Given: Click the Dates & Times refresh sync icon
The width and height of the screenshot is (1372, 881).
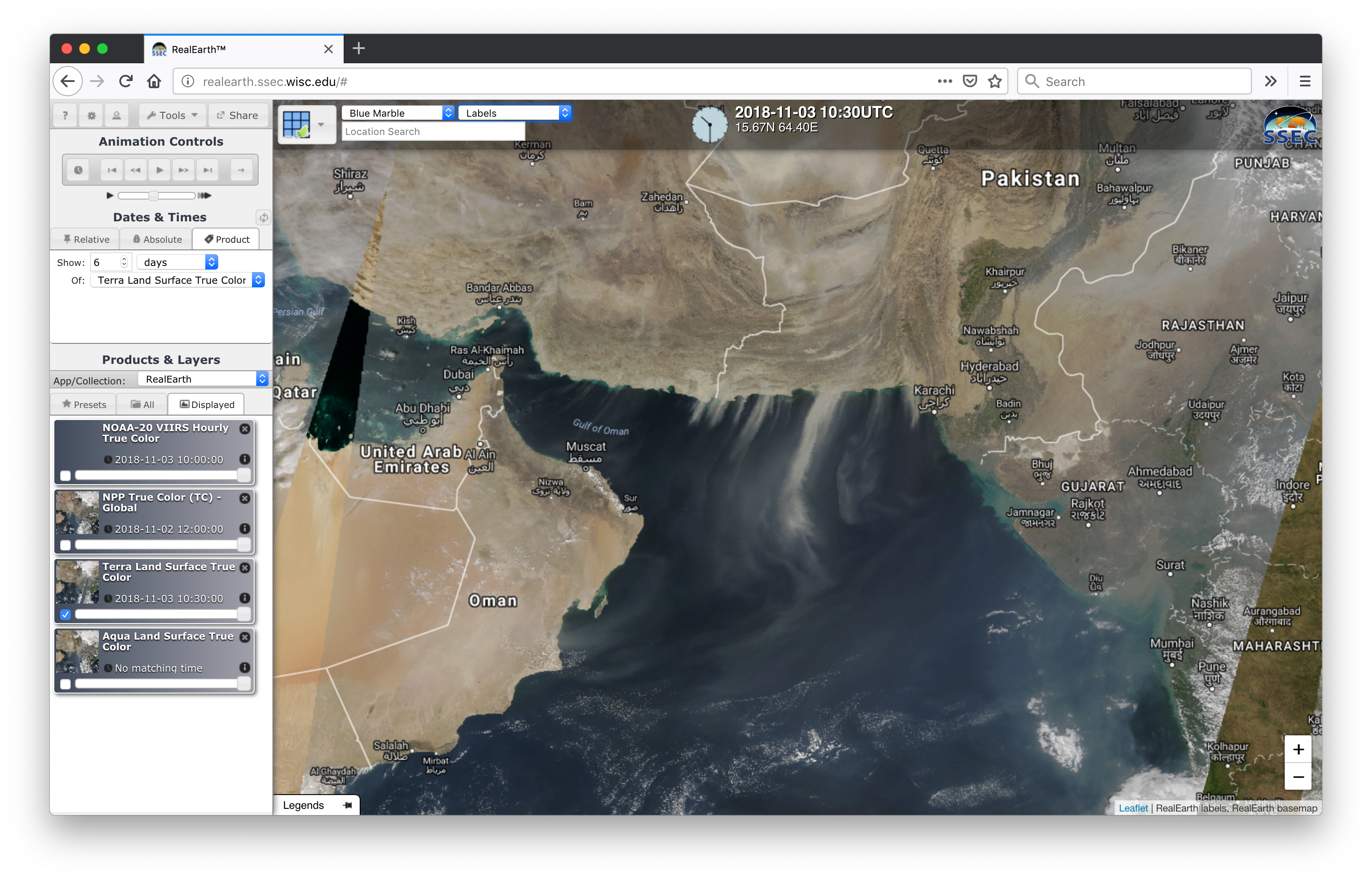Looking at the screenshot, I should tap(263, 217).
